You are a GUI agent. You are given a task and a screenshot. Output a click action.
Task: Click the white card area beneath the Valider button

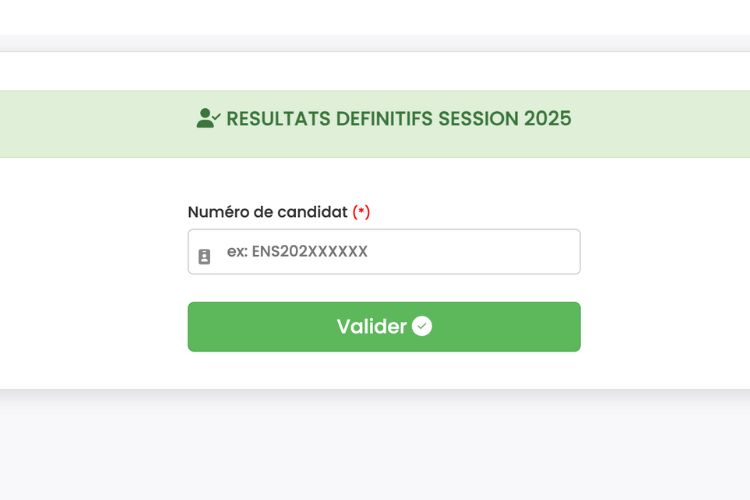384,370
